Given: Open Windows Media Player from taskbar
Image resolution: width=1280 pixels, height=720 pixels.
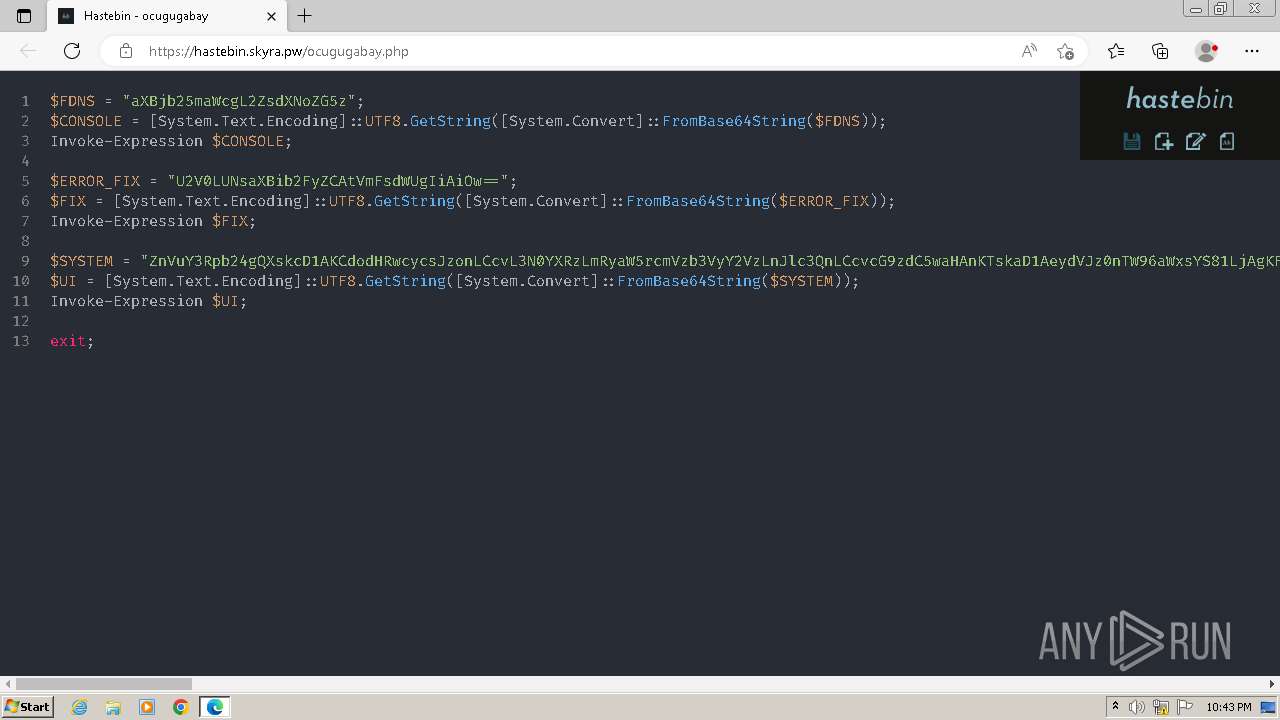Looking at the screenshot, I should point(147,707).
